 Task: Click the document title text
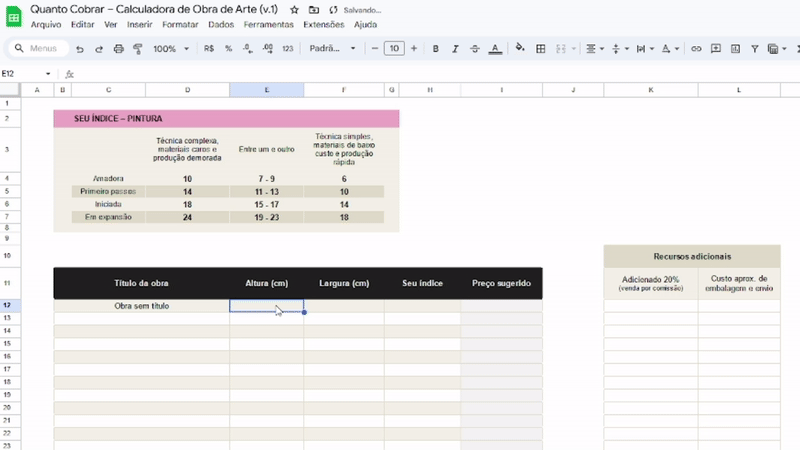(154, 10)
